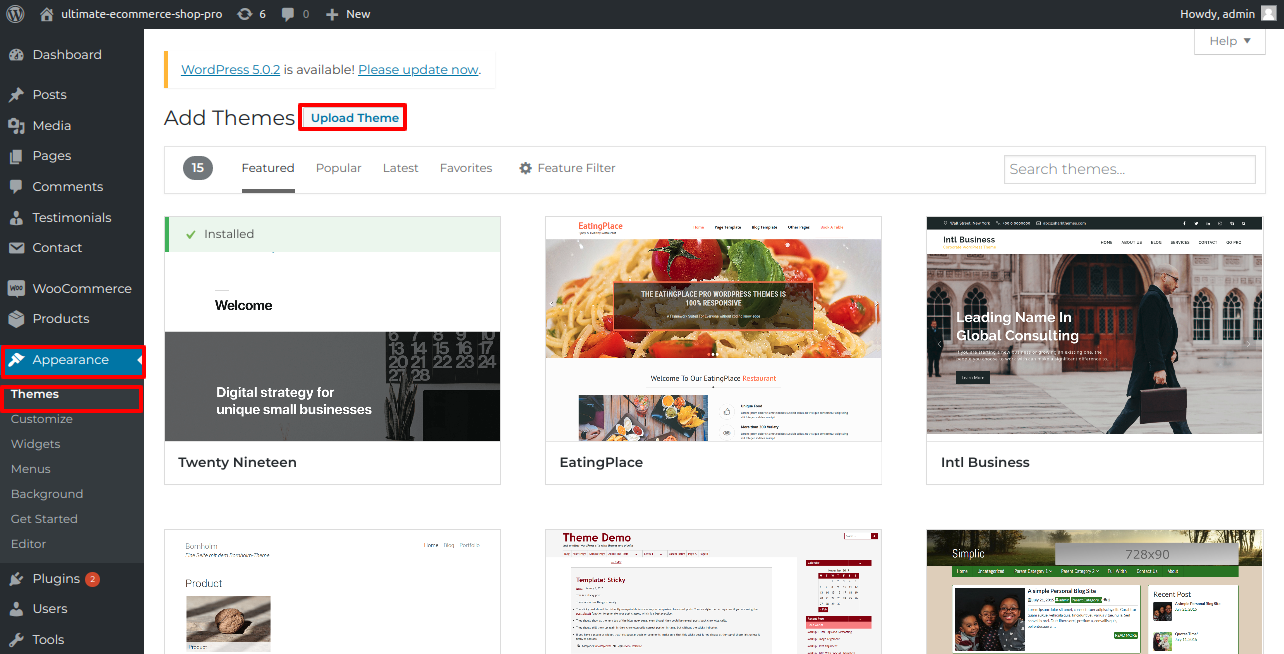Click the Please update now link
The width and height of the screenshot is (1284, 654).
(x=418, y=70)
